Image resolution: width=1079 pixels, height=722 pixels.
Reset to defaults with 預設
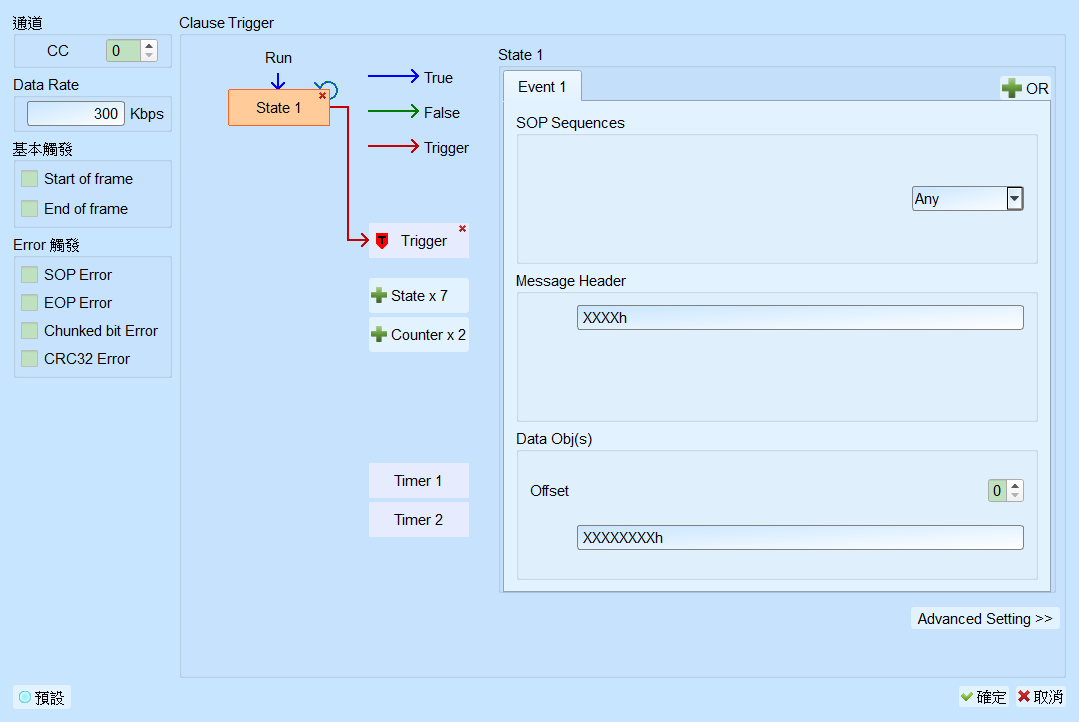point(42,698)
